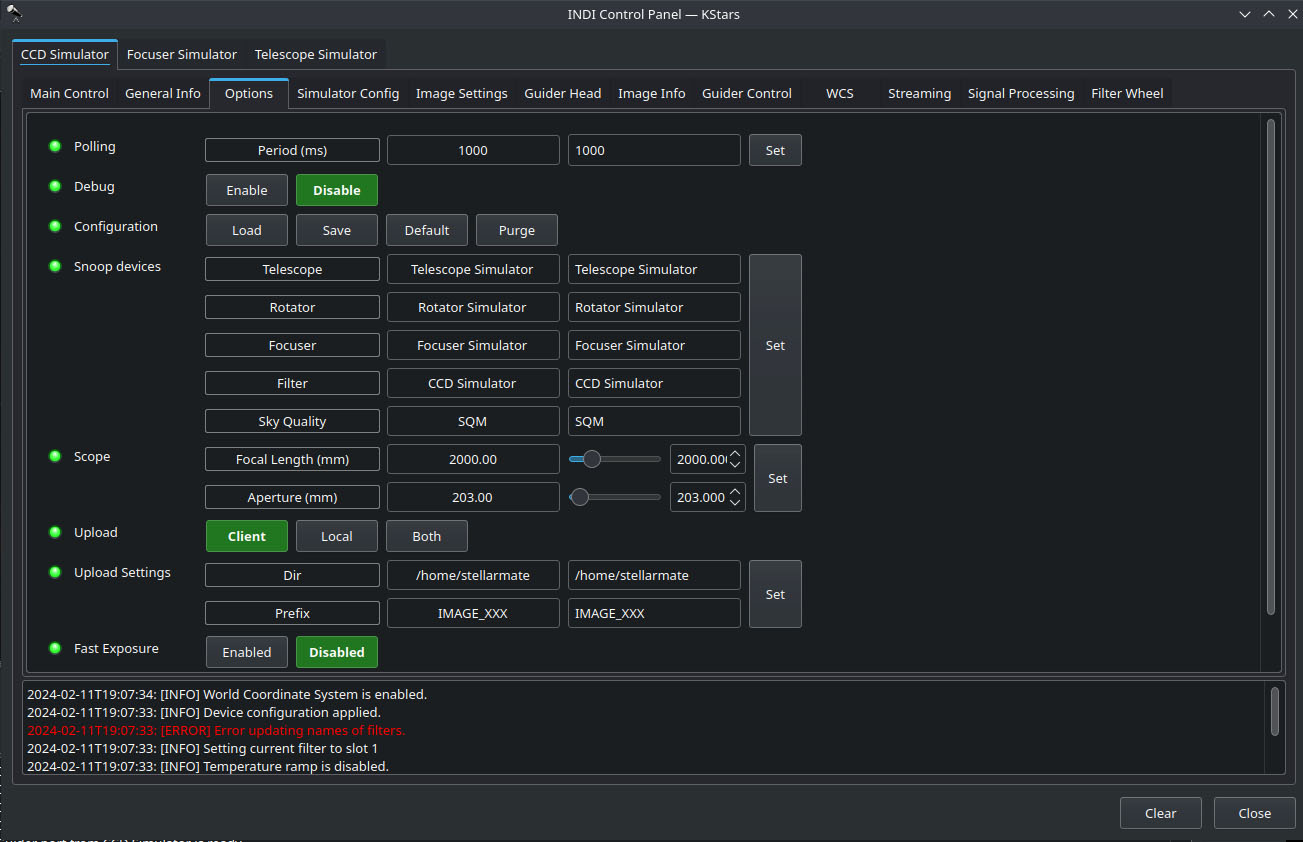The width and height of the screenshot is (1303, 842).
Task: Click Set button for Scope values
Action: (778, 478)
